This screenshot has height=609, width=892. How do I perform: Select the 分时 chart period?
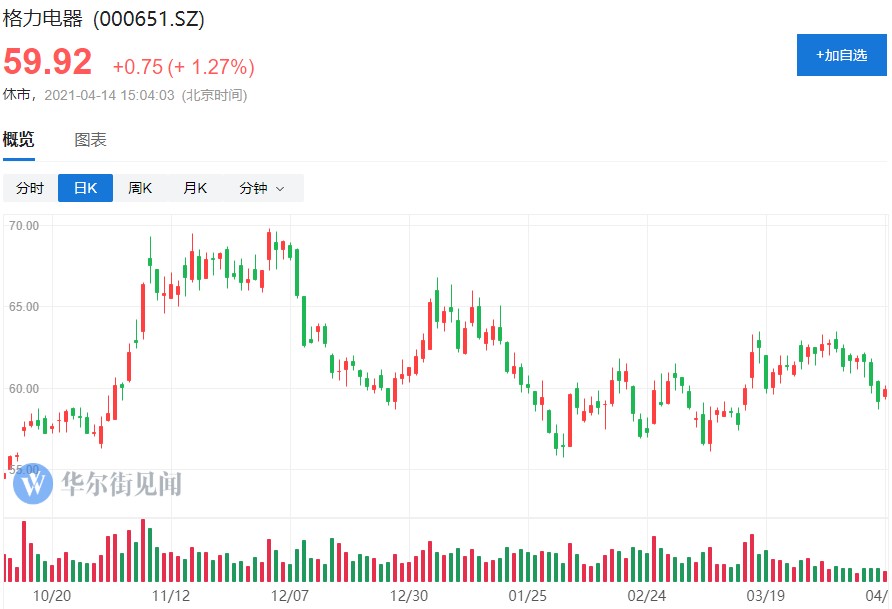pos(30,188)
